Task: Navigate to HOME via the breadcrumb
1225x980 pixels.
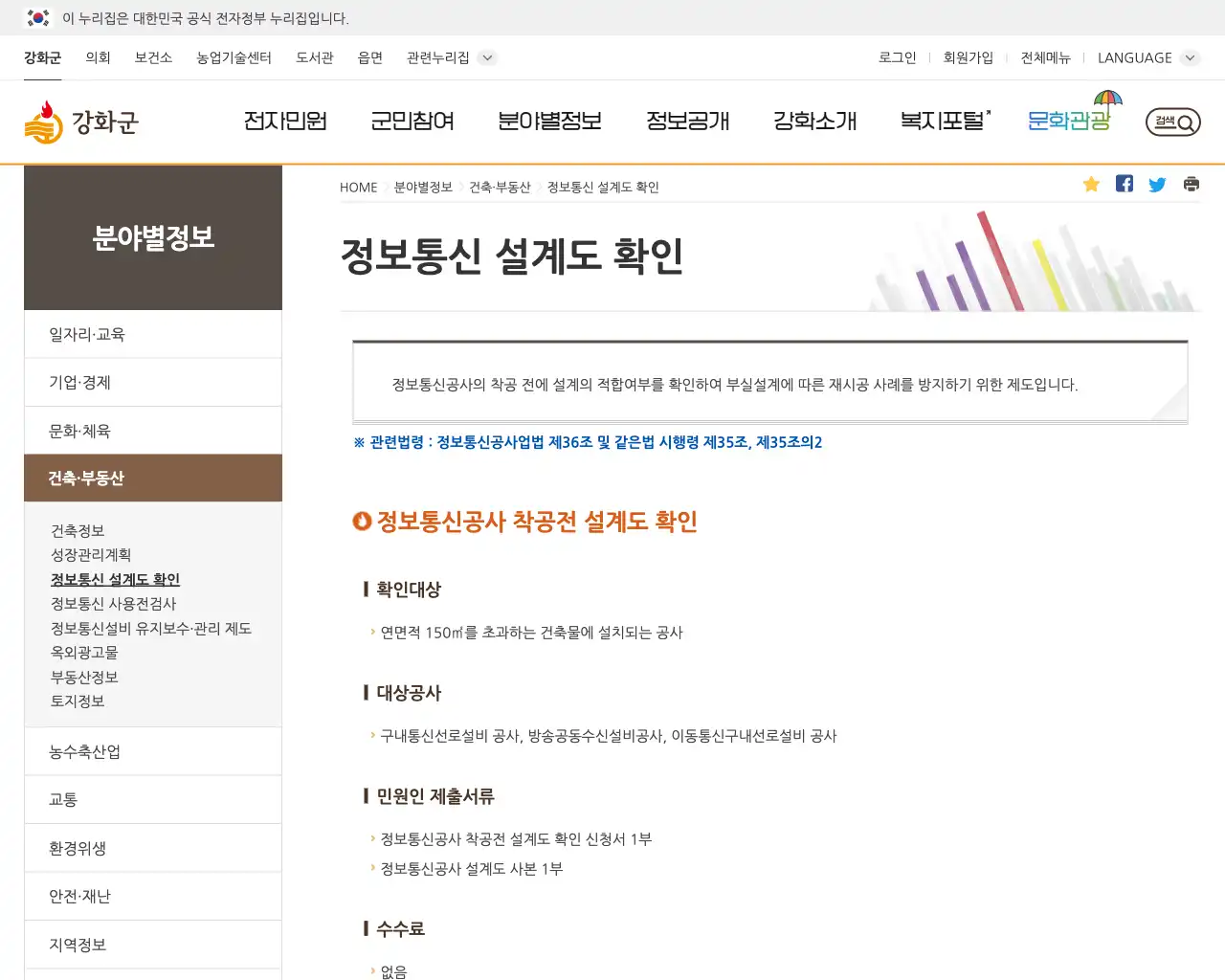Action: [x=358, y=187]
